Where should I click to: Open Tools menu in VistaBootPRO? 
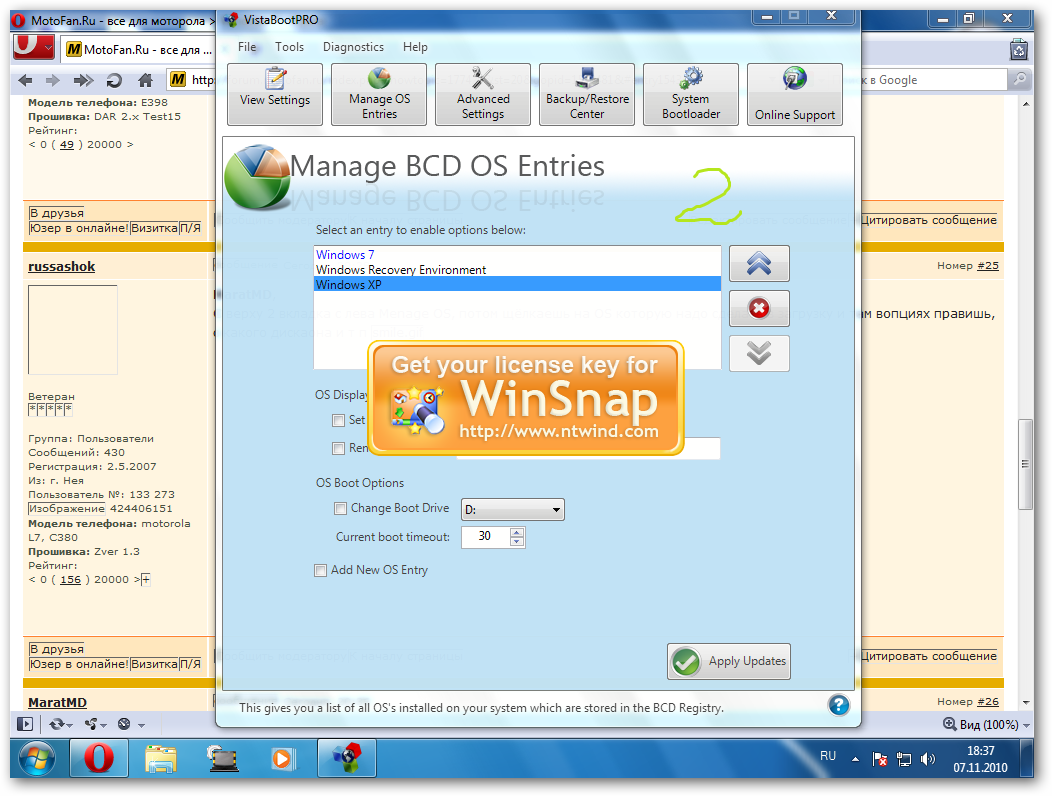pyautogui.click(x=289, y=47)
